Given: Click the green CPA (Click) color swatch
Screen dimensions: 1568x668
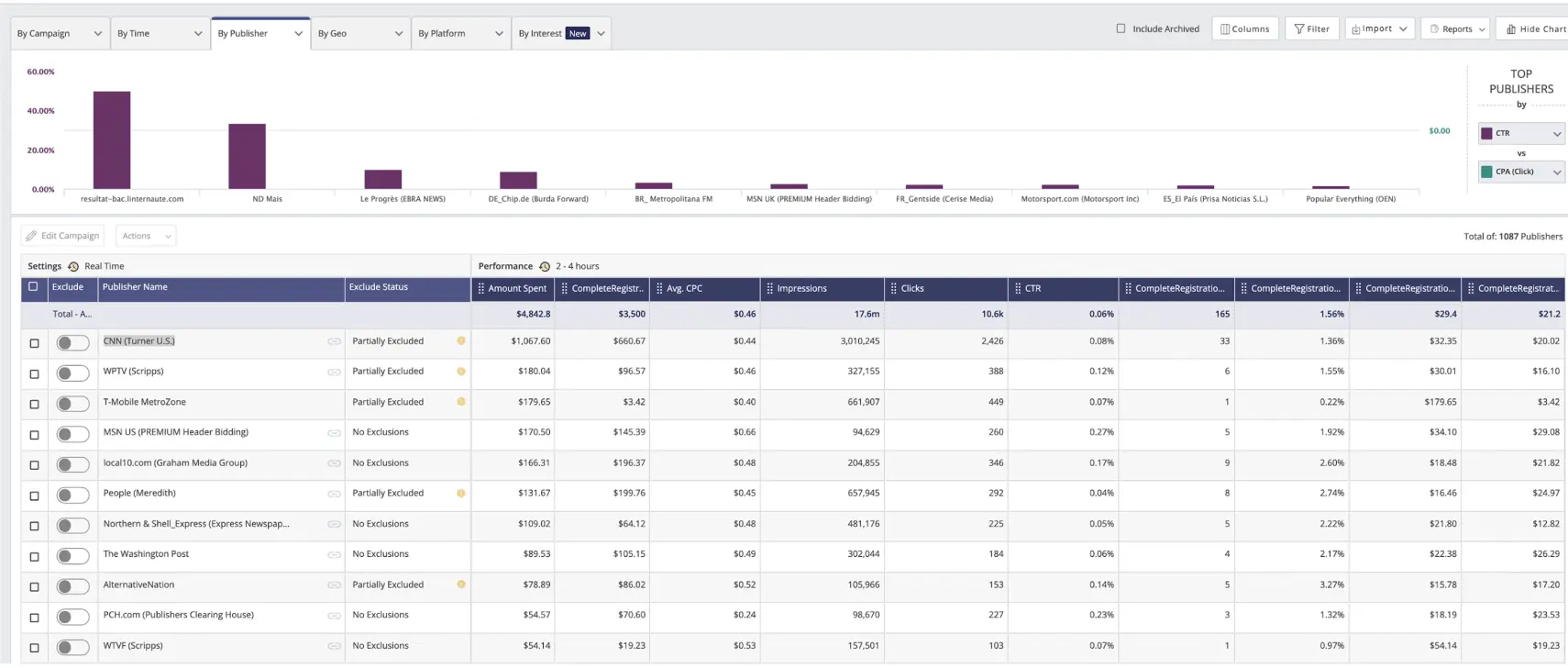Looking at the screenshot, I should [x=1486, y=172].
